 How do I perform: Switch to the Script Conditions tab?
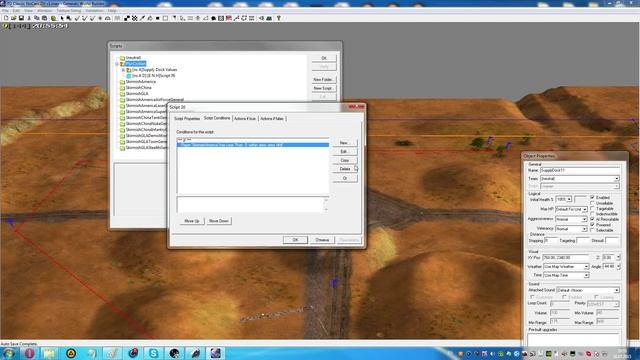[x=217, y=118]
